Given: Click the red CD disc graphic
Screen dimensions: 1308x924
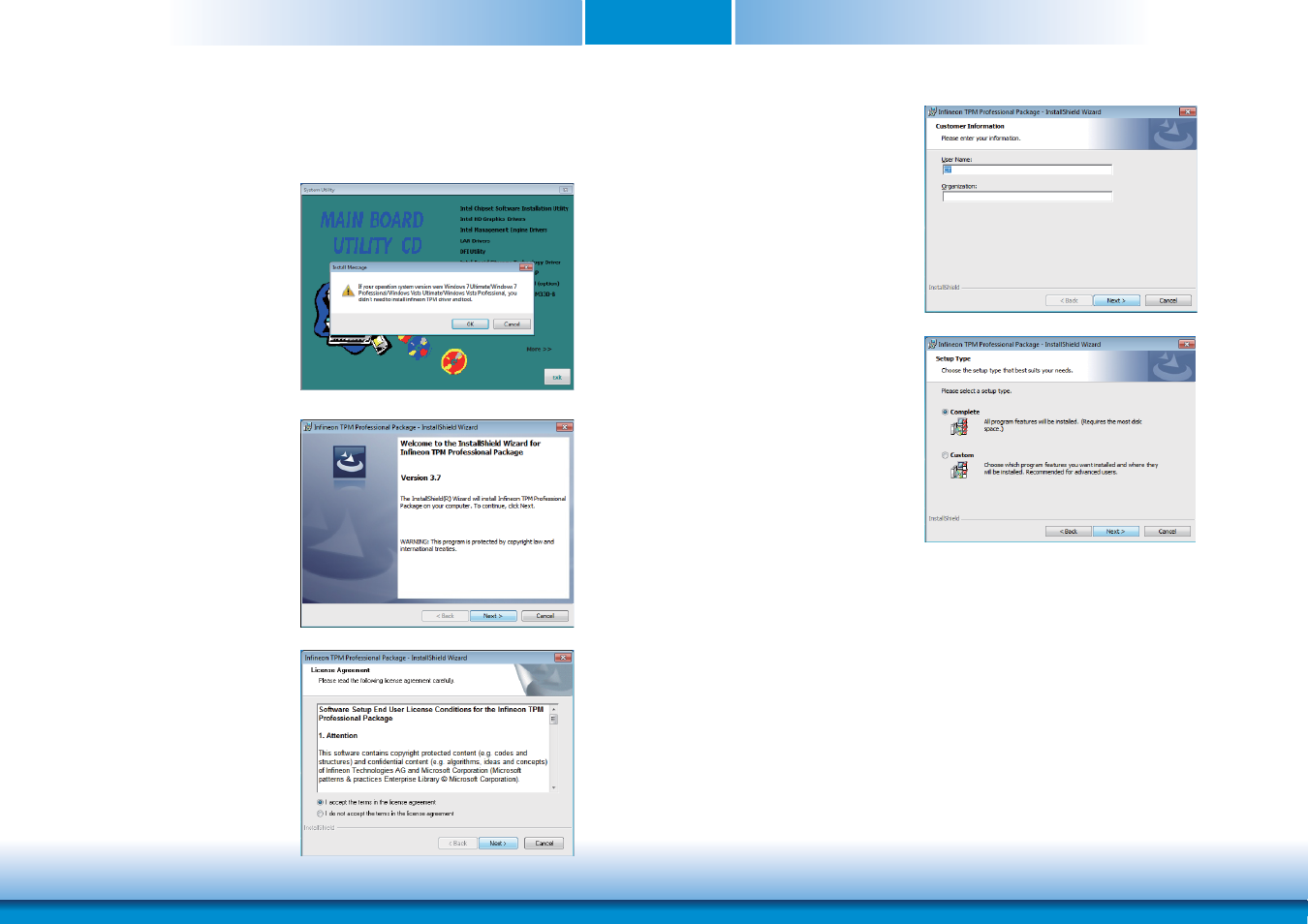Looking at the screenshot, I should [x=454, y=362].
